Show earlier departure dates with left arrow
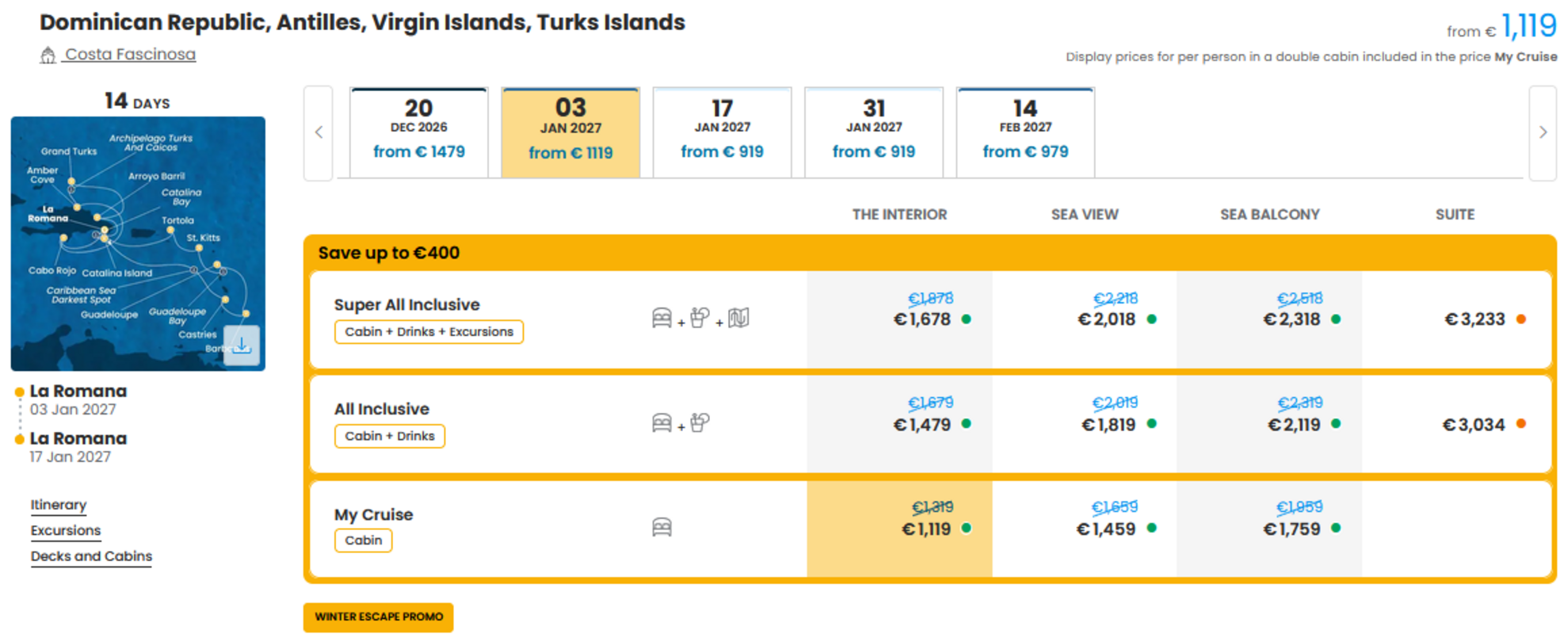This screenshot has height=634, width=1568. (319, 132)
